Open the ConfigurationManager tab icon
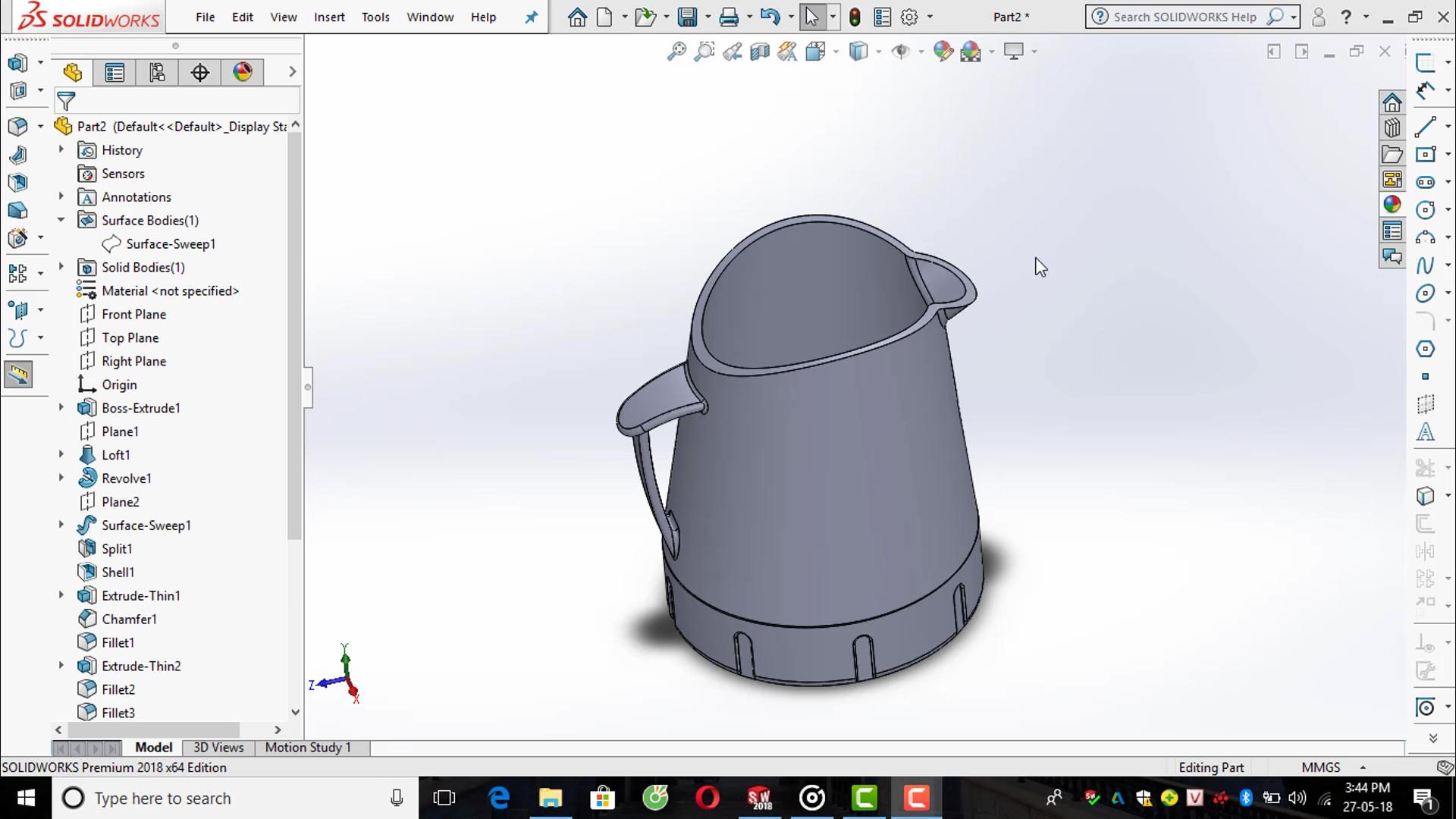This screenshot has width=1456, height=819. point(157,72)
